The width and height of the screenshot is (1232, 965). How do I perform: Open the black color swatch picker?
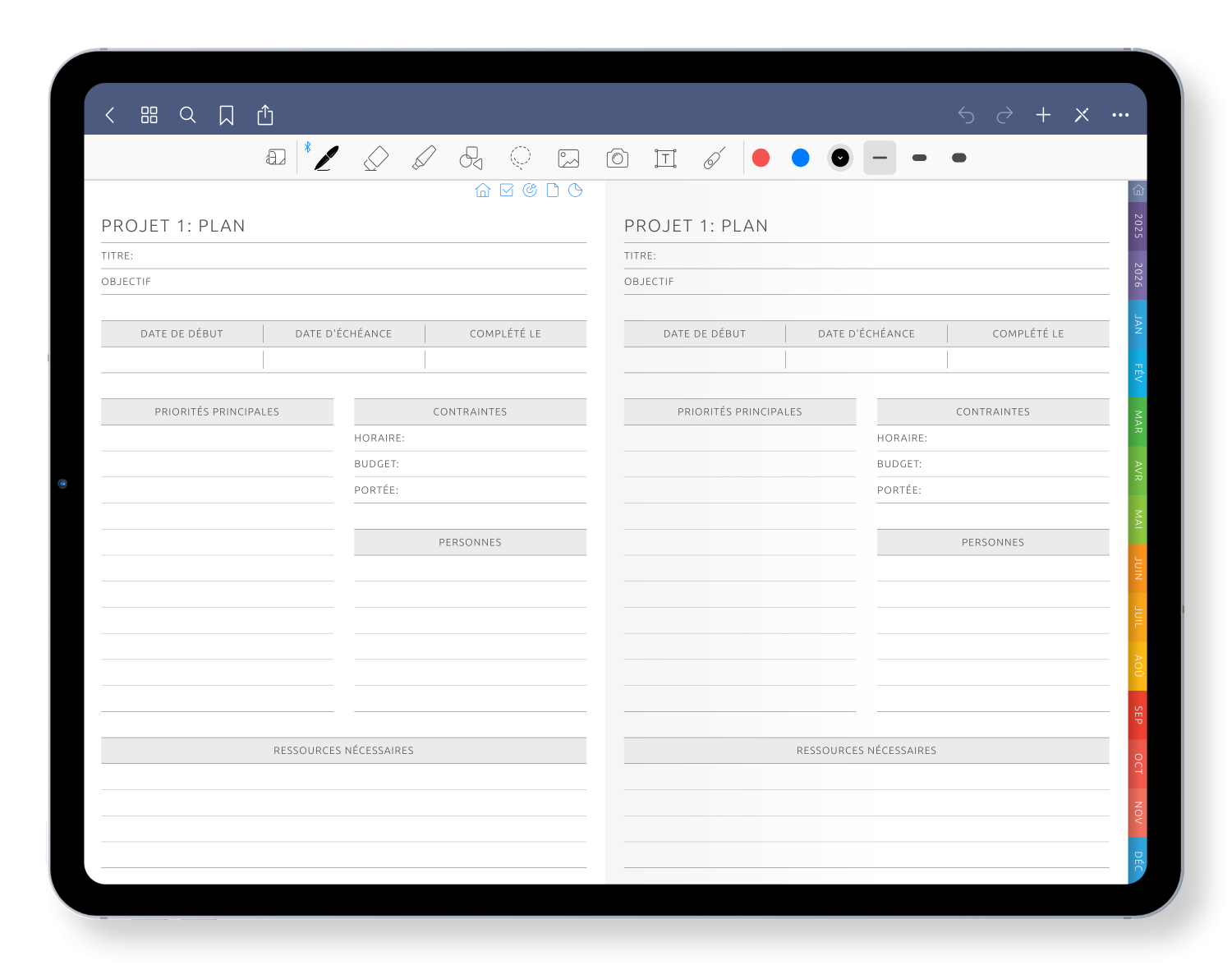point(840,158)
